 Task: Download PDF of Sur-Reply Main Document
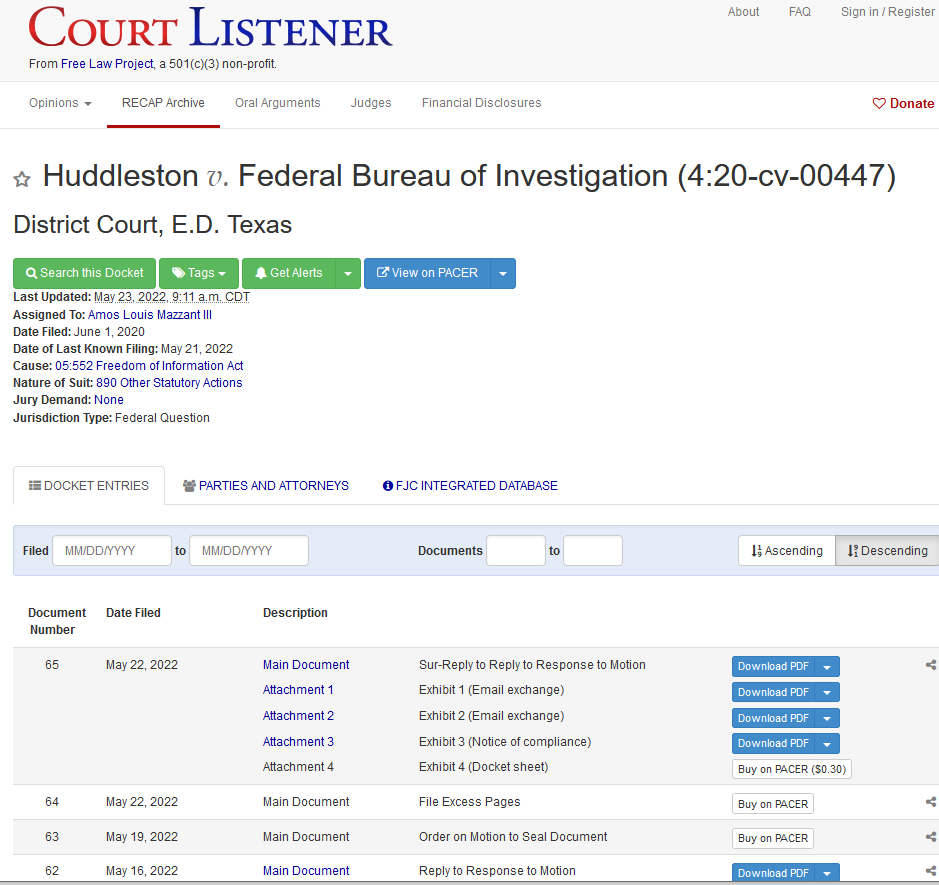pos(773,666)
